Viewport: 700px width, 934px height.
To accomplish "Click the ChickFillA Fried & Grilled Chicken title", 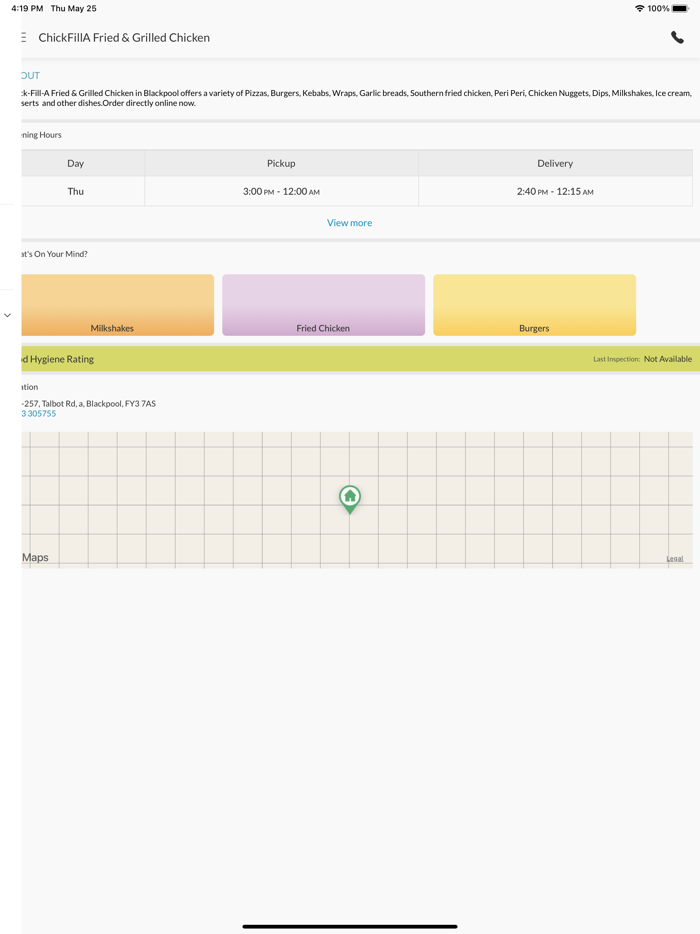I will [124, 38].
